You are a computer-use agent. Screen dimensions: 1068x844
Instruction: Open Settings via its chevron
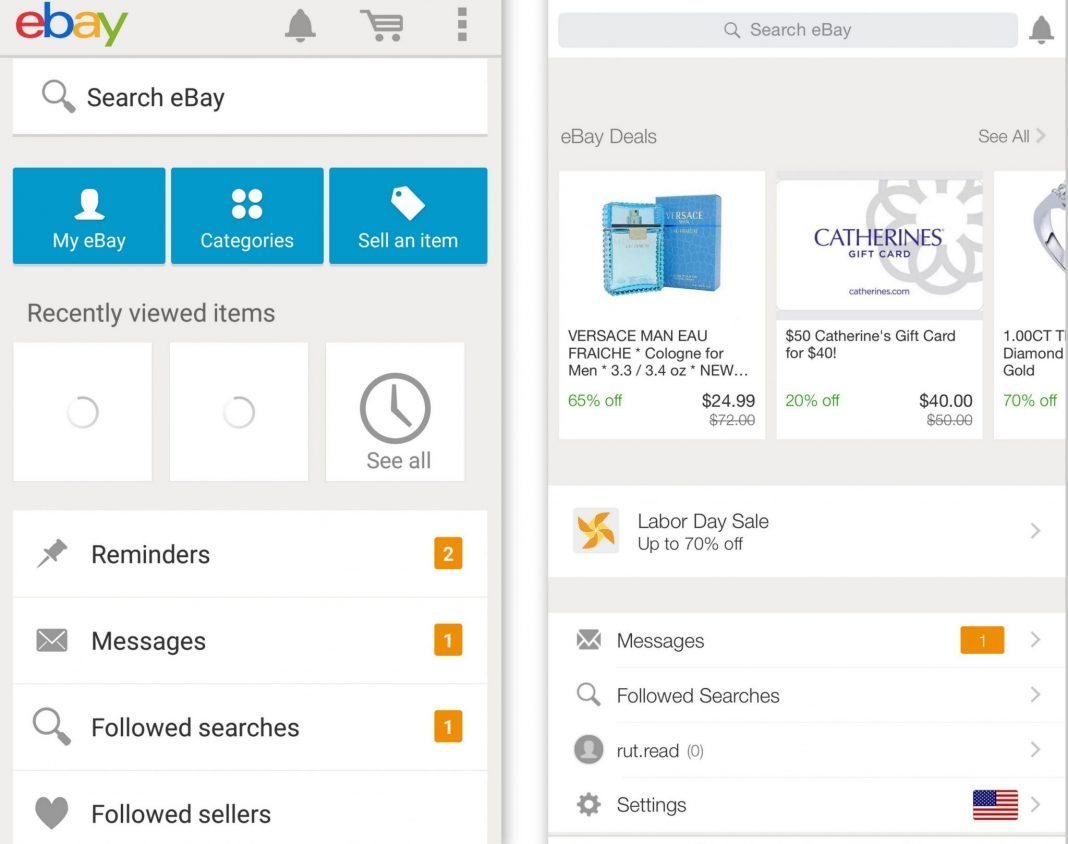click(x=1035, y=805)
